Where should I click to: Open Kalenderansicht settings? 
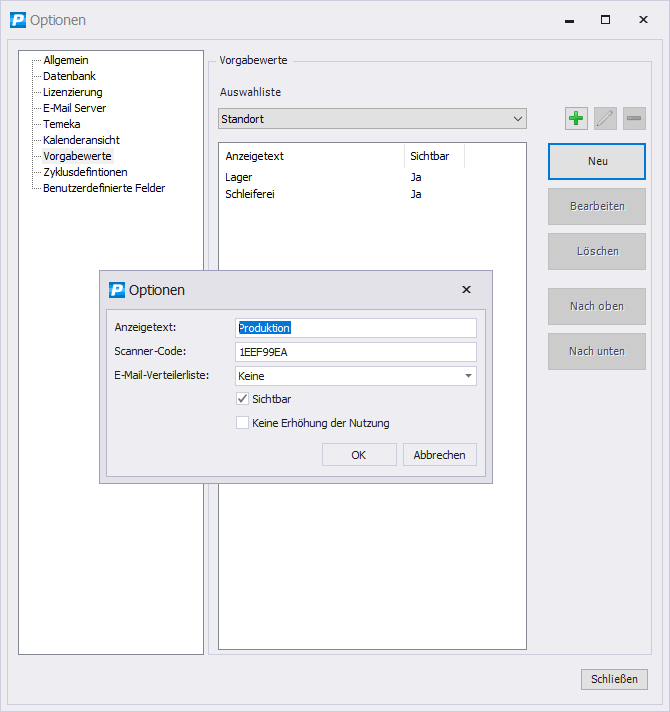[81, 140]
